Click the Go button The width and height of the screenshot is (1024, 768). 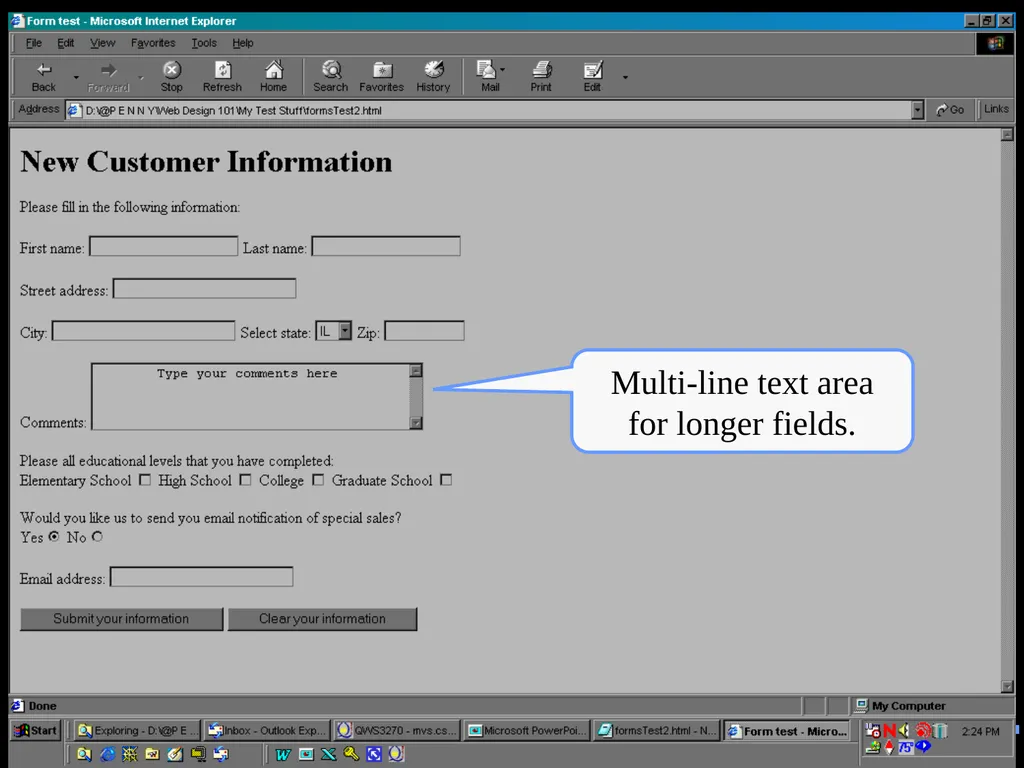[951, 110]
